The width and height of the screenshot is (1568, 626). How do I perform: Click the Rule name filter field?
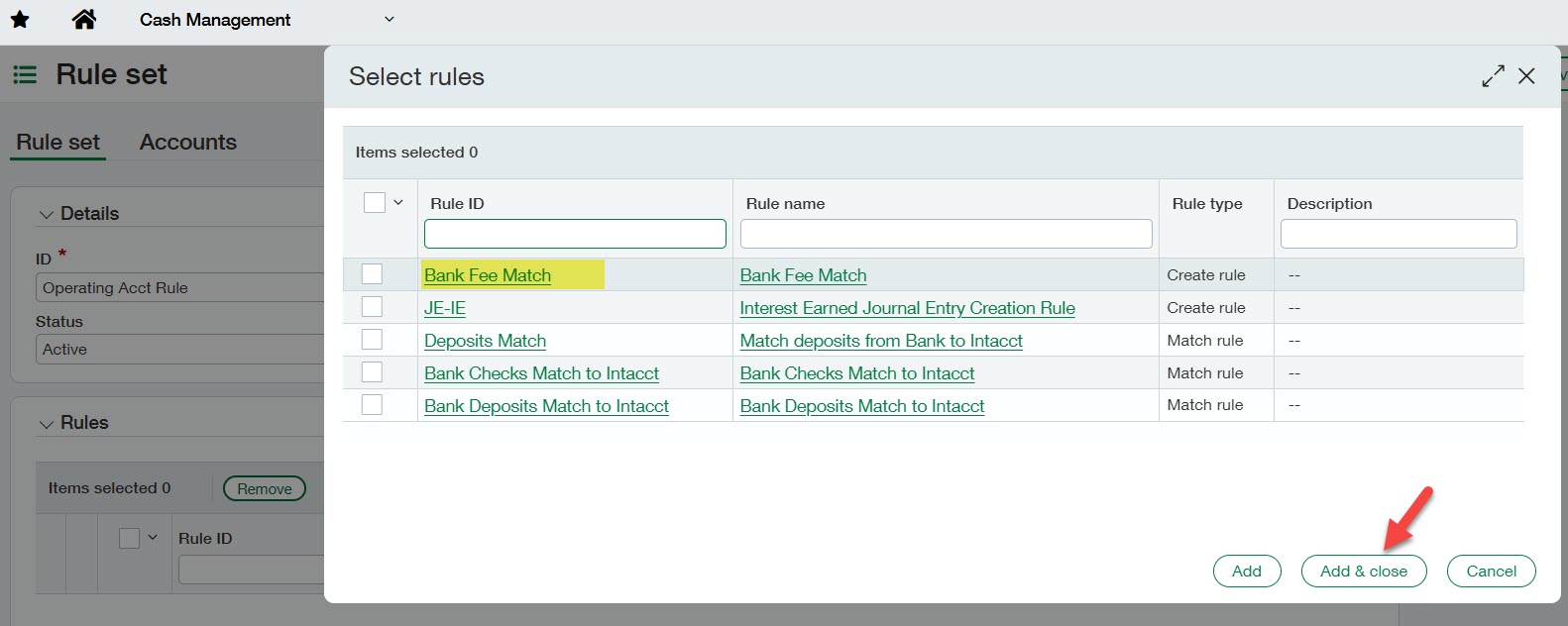click(946, 234)
